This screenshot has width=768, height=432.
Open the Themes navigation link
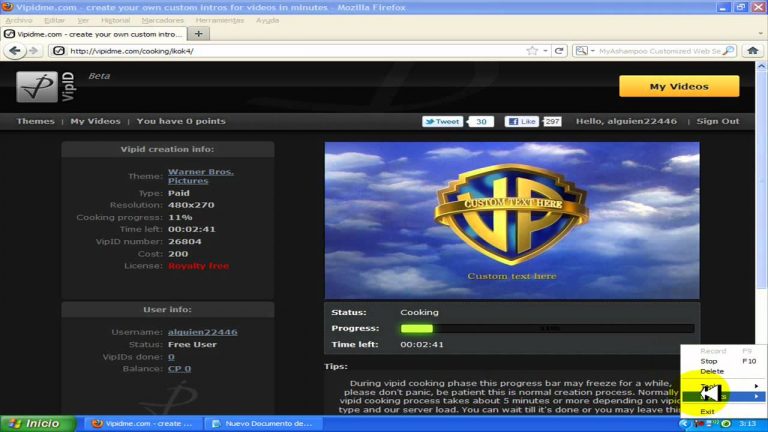tap(35, 121)
